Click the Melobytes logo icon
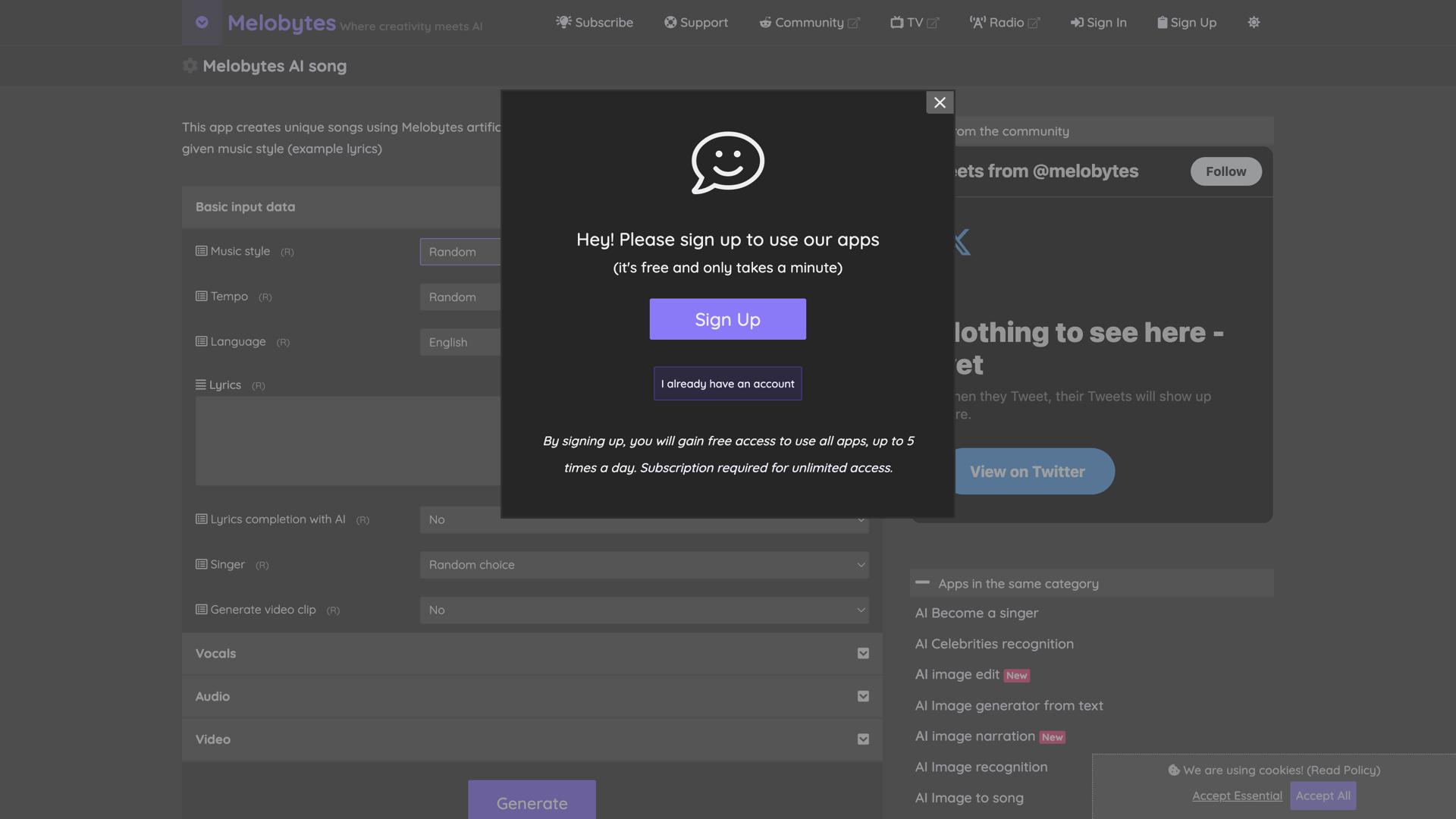The height and width of the screenshot is (819, 1456). pyautogui.click(x=202, y=22)
